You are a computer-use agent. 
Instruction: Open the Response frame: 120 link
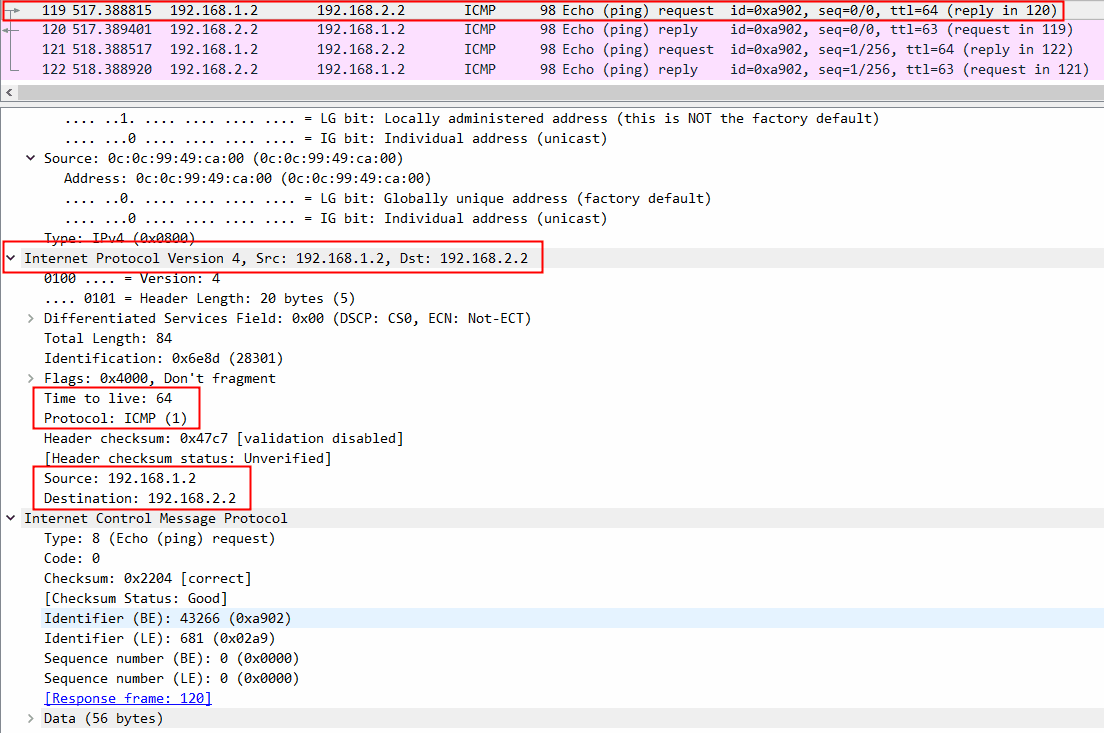click(127, 698)
